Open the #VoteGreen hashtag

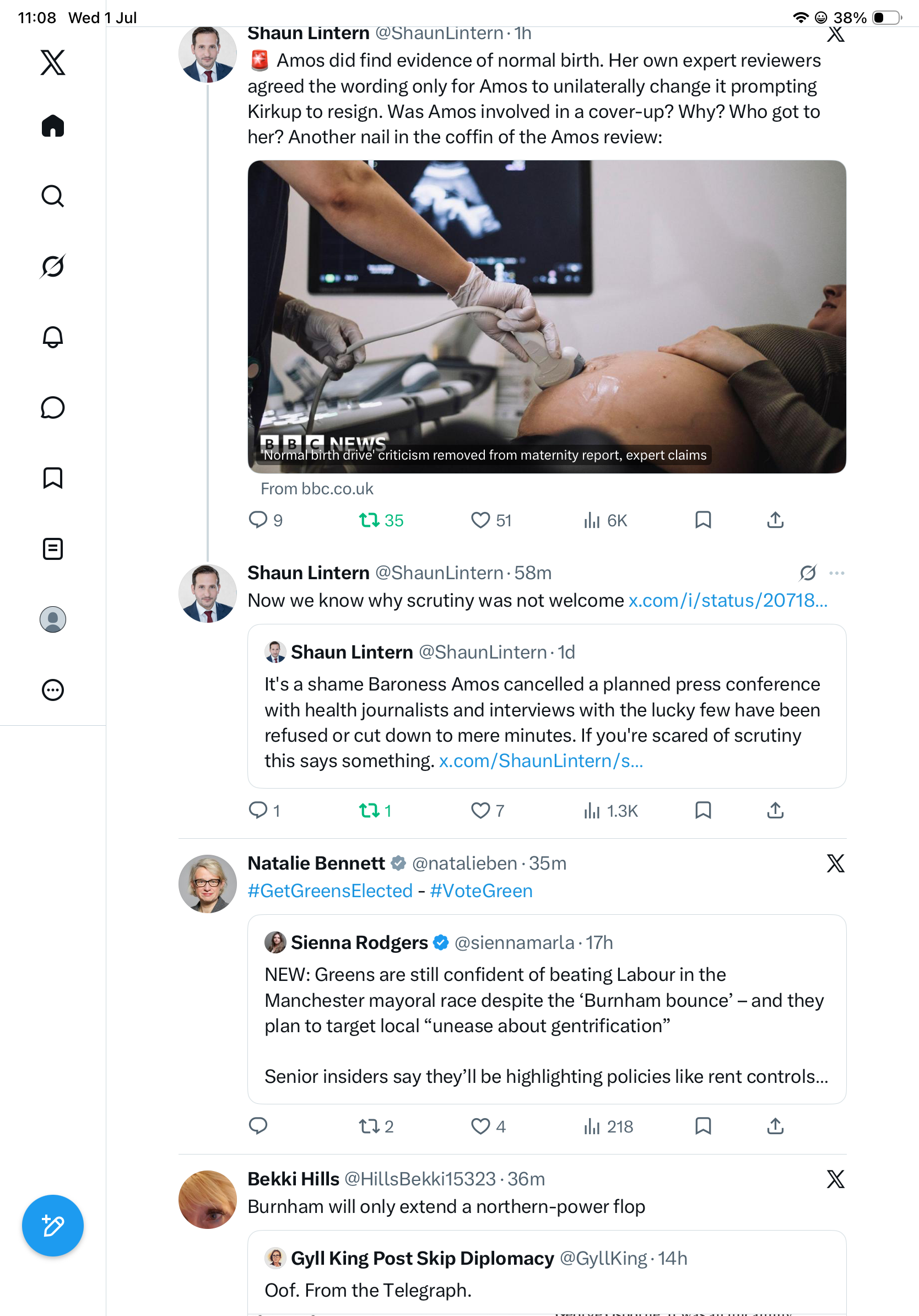pos(482,891)
